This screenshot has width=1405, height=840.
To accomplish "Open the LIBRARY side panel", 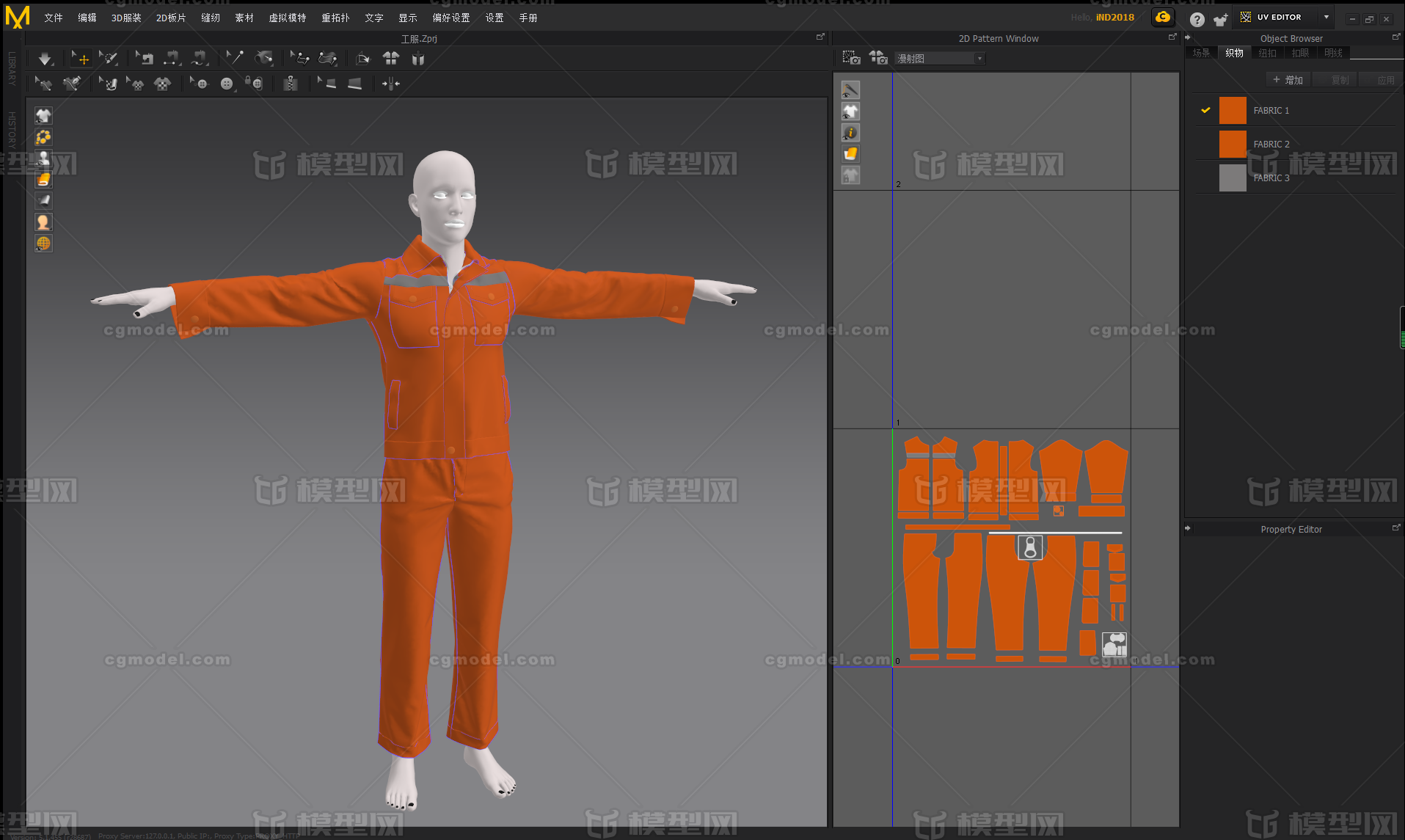I will click(12, 68).
